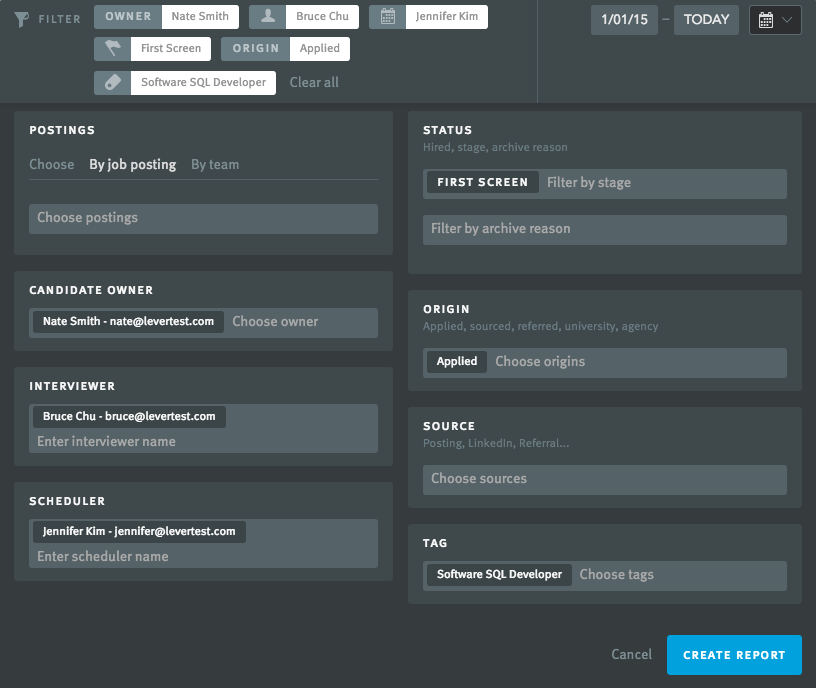The width and height of the screenshot is (816, 688).
Task: Click the 1/01/15 start date
Action: pos(624,18)
